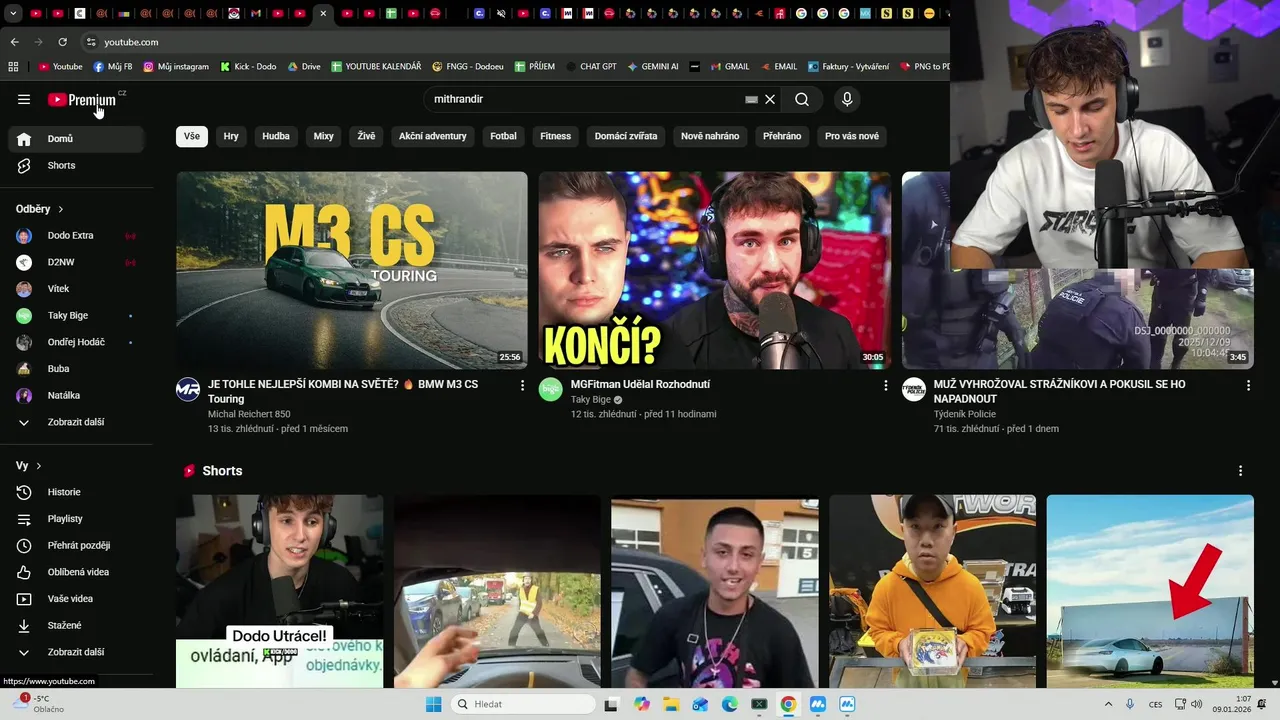Open the YouTube hamburger guide menu
Screen dimensions: 1280x720
[24, 99]
